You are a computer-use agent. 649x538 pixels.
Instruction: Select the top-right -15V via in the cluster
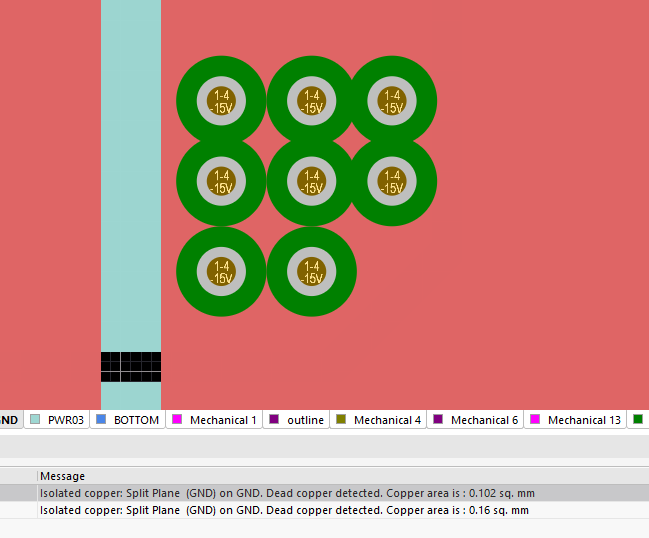tap(392, 101)
